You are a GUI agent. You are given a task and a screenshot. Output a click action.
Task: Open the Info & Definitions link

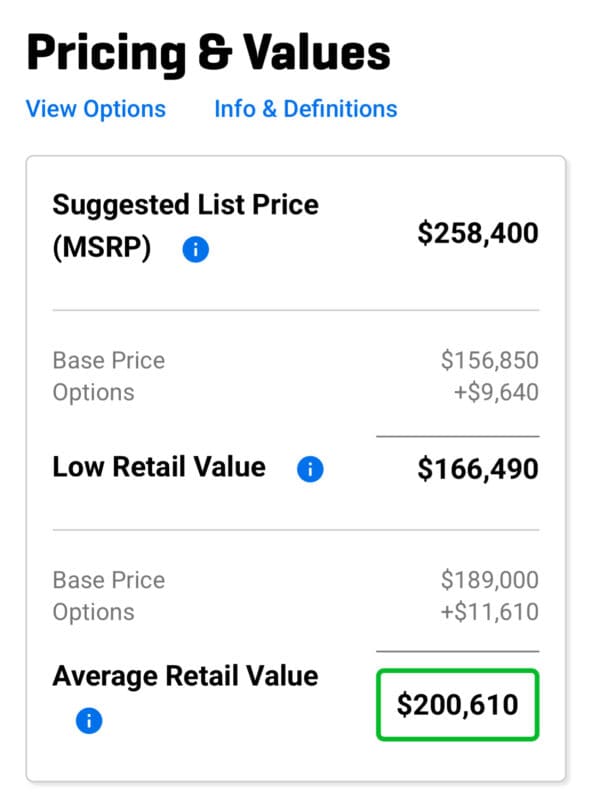(306, 109)
